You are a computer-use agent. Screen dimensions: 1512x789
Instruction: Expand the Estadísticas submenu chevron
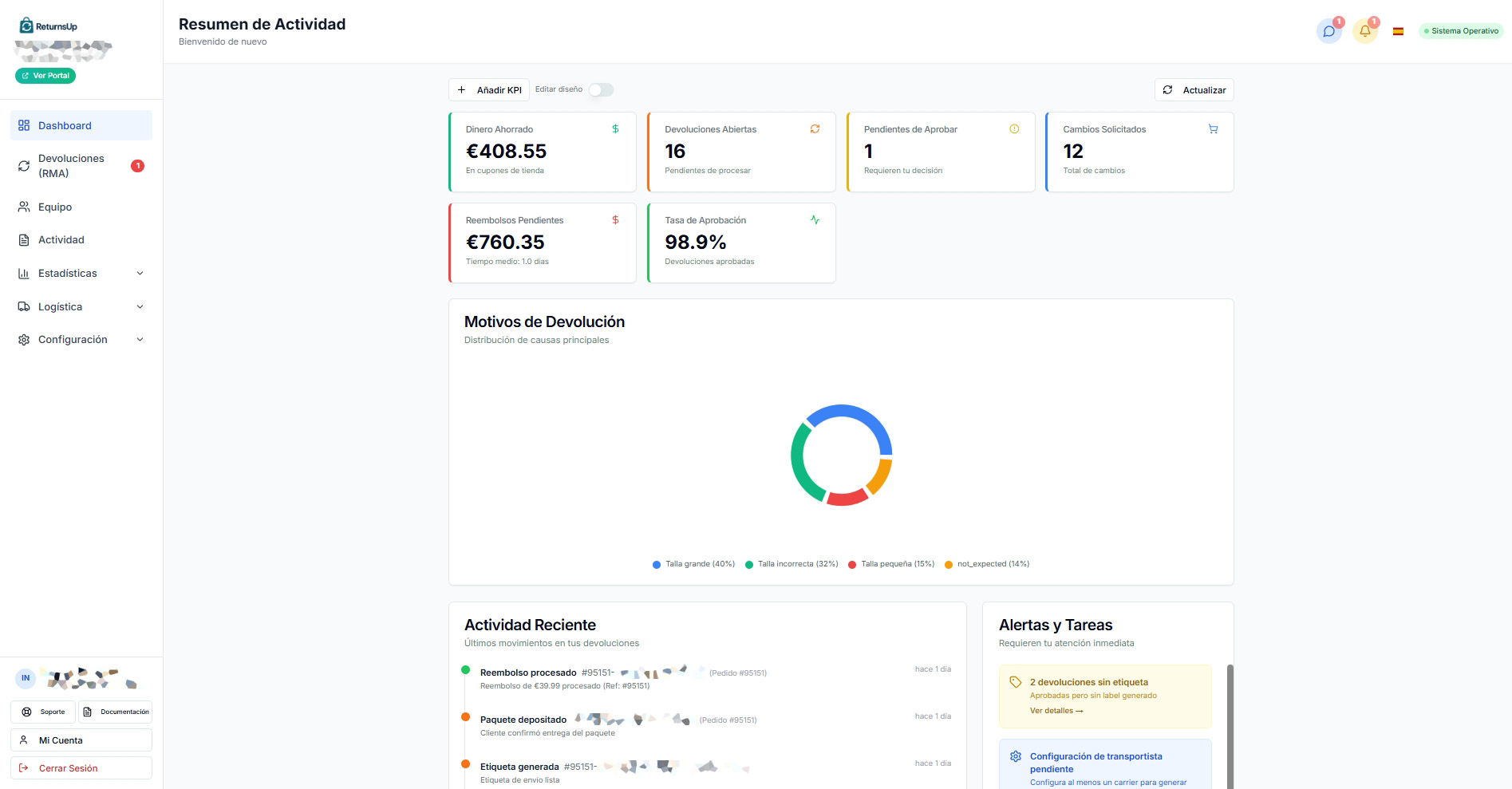(x=140, y=274)
